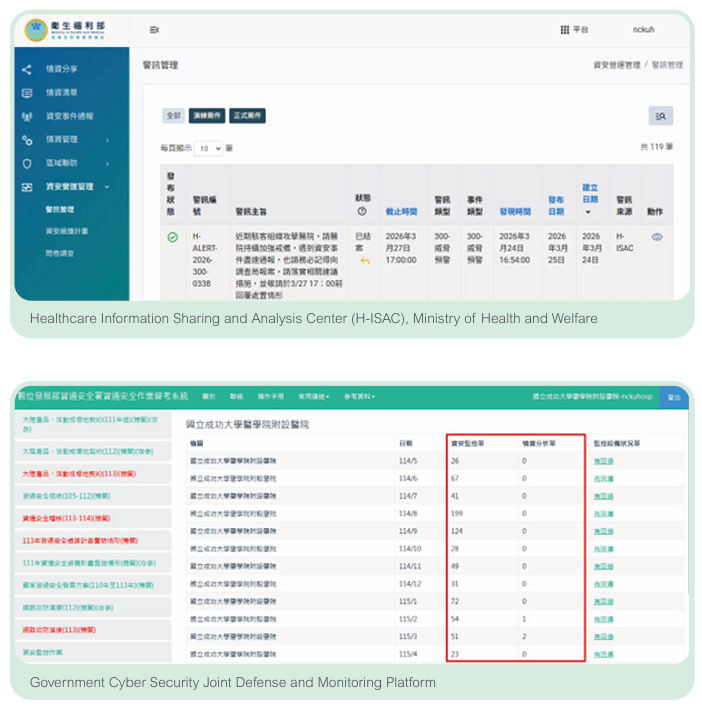Click the blue 登出 logout button
The height and width of the screenshot is (714, 702).
(674, 397)
